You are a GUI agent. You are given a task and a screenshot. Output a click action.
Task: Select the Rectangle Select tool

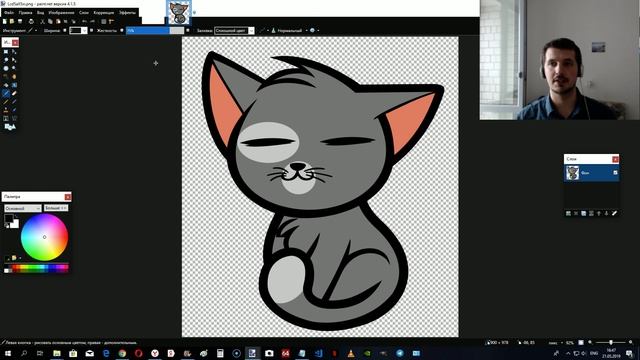(6, 52)
